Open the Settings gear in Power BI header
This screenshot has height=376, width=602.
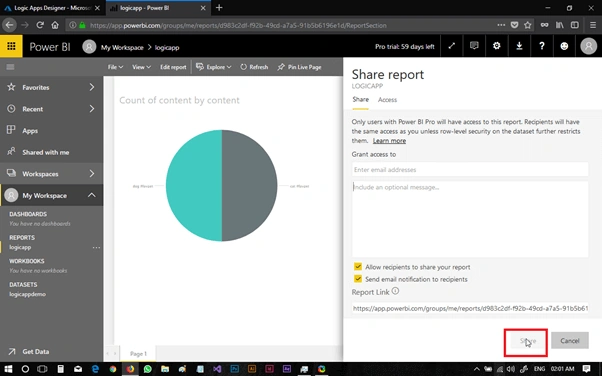(x=496, y=46)
